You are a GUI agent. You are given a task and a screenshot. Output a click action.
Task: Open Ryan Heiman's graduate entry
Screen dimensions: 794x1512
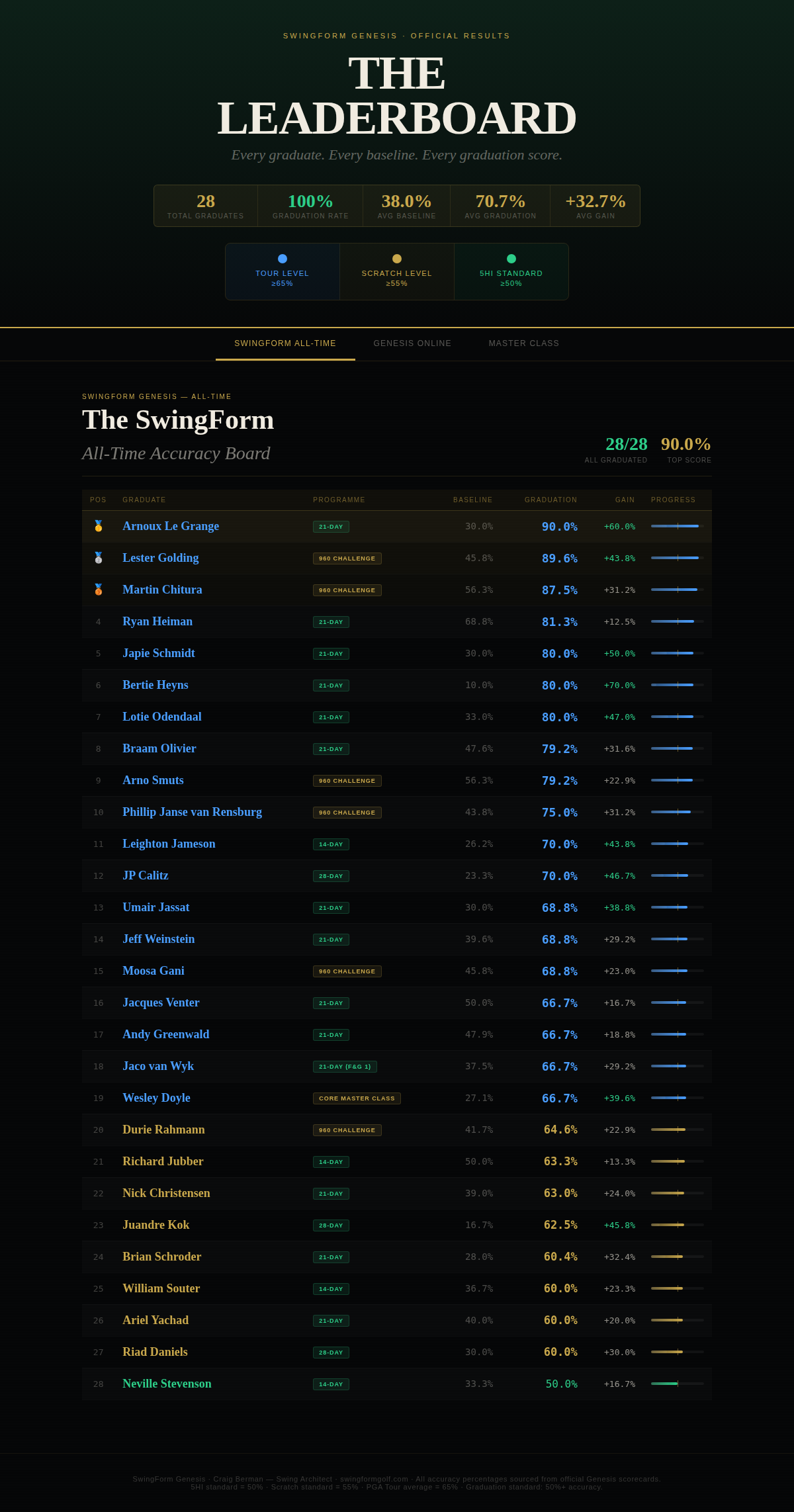(x=157, y=621)
